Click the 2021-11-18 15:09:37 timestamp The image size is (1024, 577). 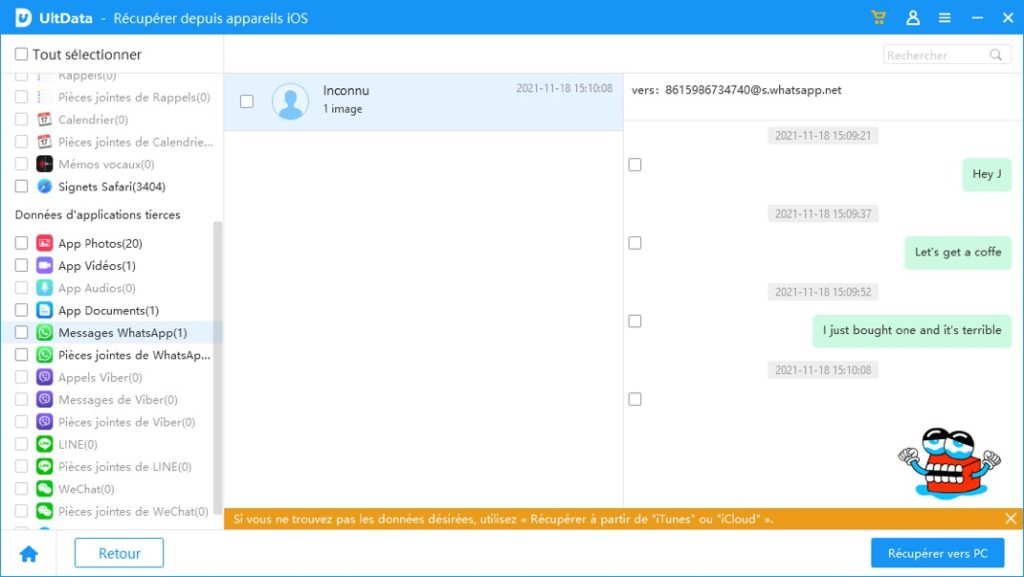[x=823, y=214]
